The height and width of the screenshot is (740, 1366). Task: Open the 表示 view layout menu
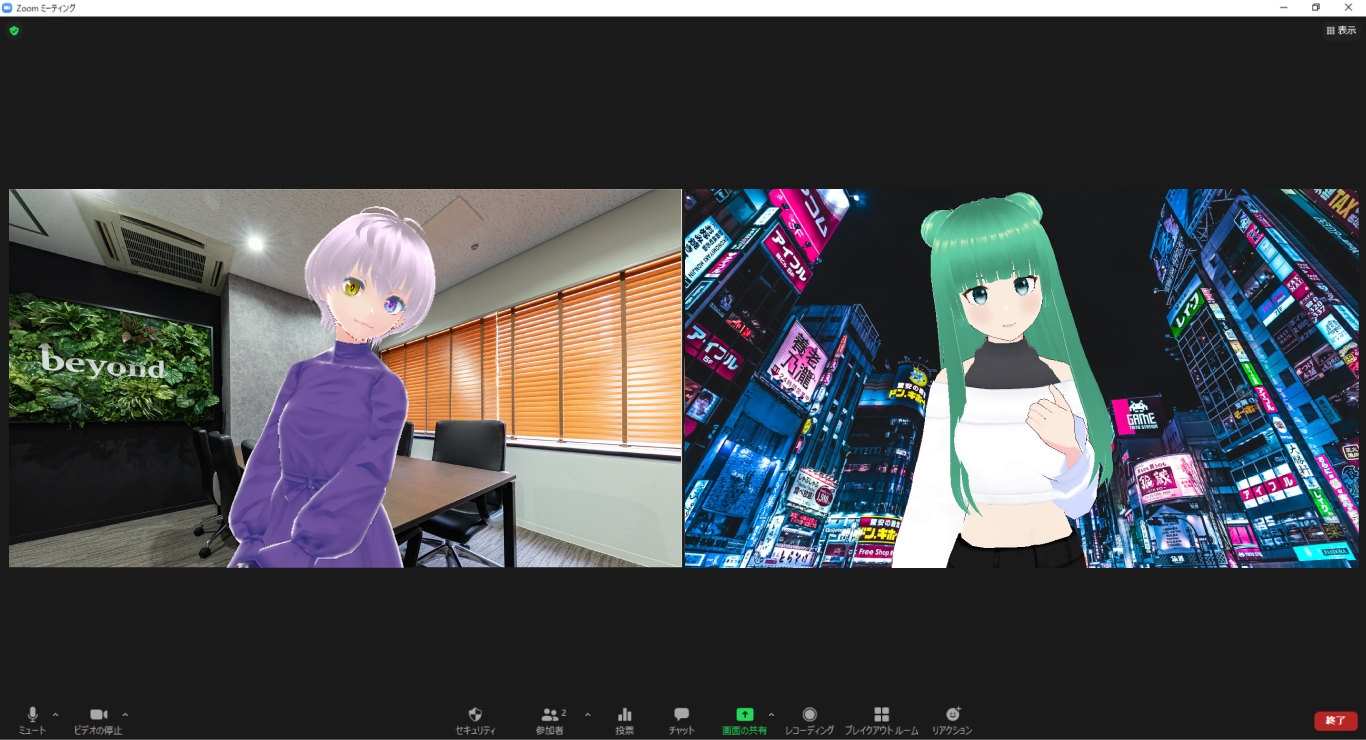1341,31
